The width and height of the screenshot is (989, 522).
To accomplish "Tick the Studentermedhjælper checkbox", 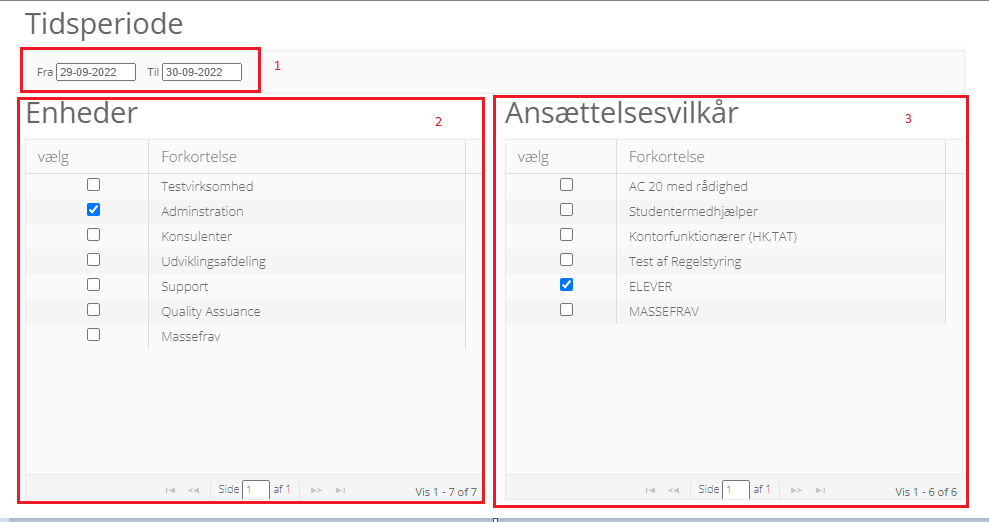I will [567, 210].
